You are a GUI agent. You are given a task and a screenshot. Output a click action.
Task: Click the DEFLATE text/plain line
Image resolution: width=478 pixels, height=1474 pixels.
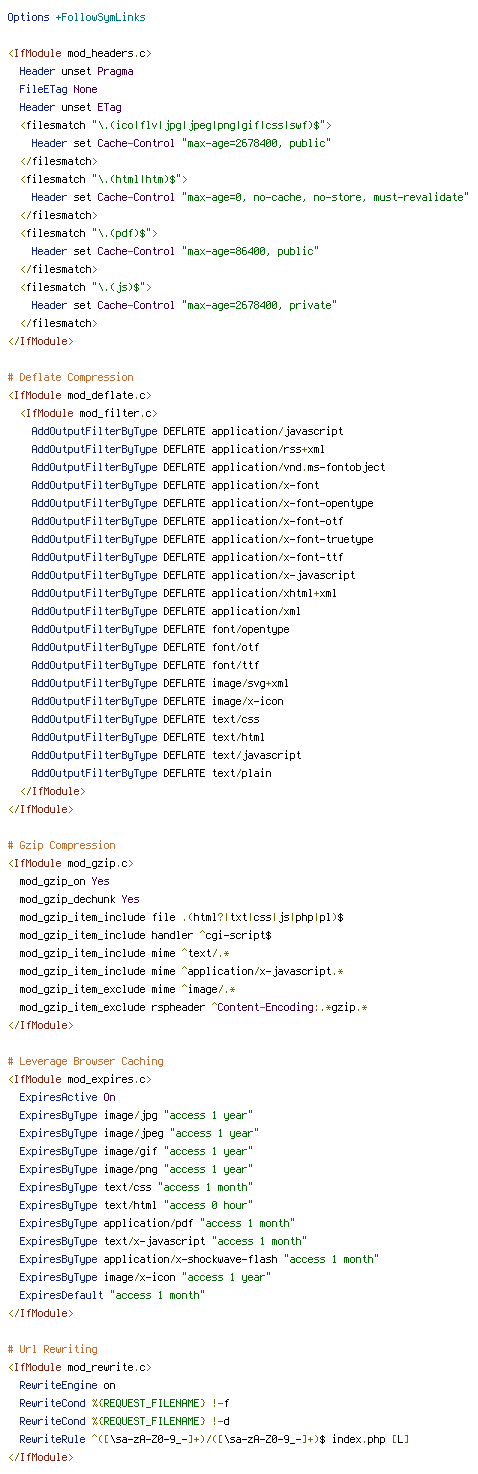point(151,774)
